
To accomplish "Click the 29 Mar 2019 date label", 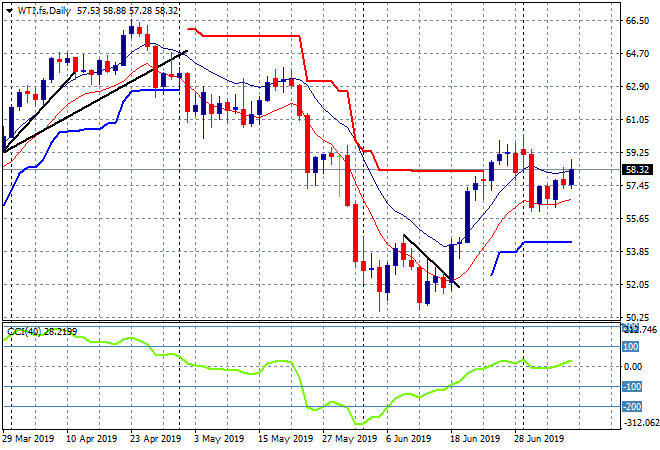I will (28, 439).
